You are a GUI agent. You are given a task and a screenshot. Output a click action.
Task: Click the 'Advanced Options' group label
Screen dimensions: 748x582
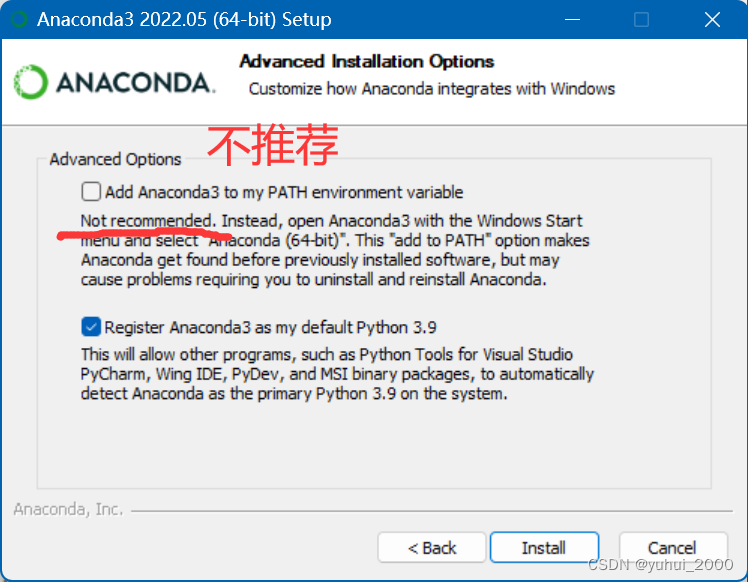tap(115, 159)
